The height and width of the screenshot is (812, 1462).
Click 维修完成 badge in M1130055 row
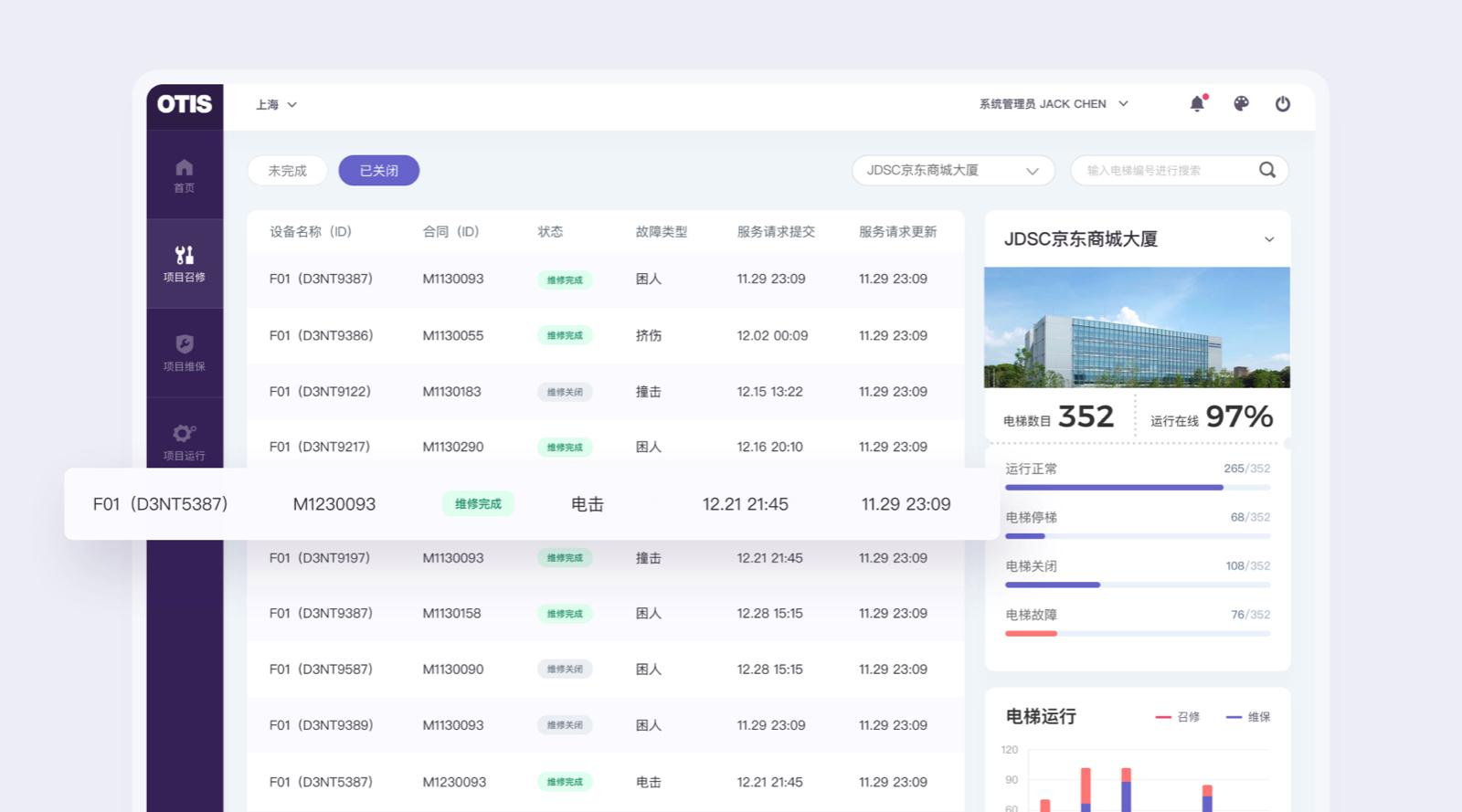pyautogui.click(x=565, y=335)
